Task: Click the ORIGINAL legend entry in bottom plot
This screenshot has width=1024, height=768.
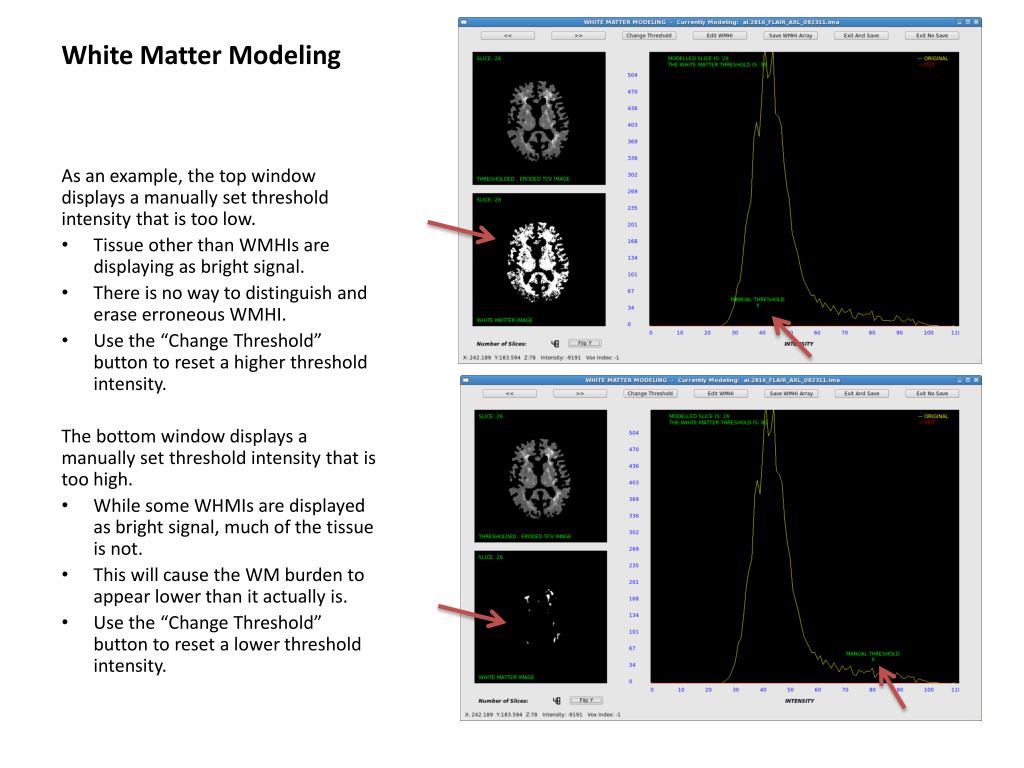Action: [933, 416]
